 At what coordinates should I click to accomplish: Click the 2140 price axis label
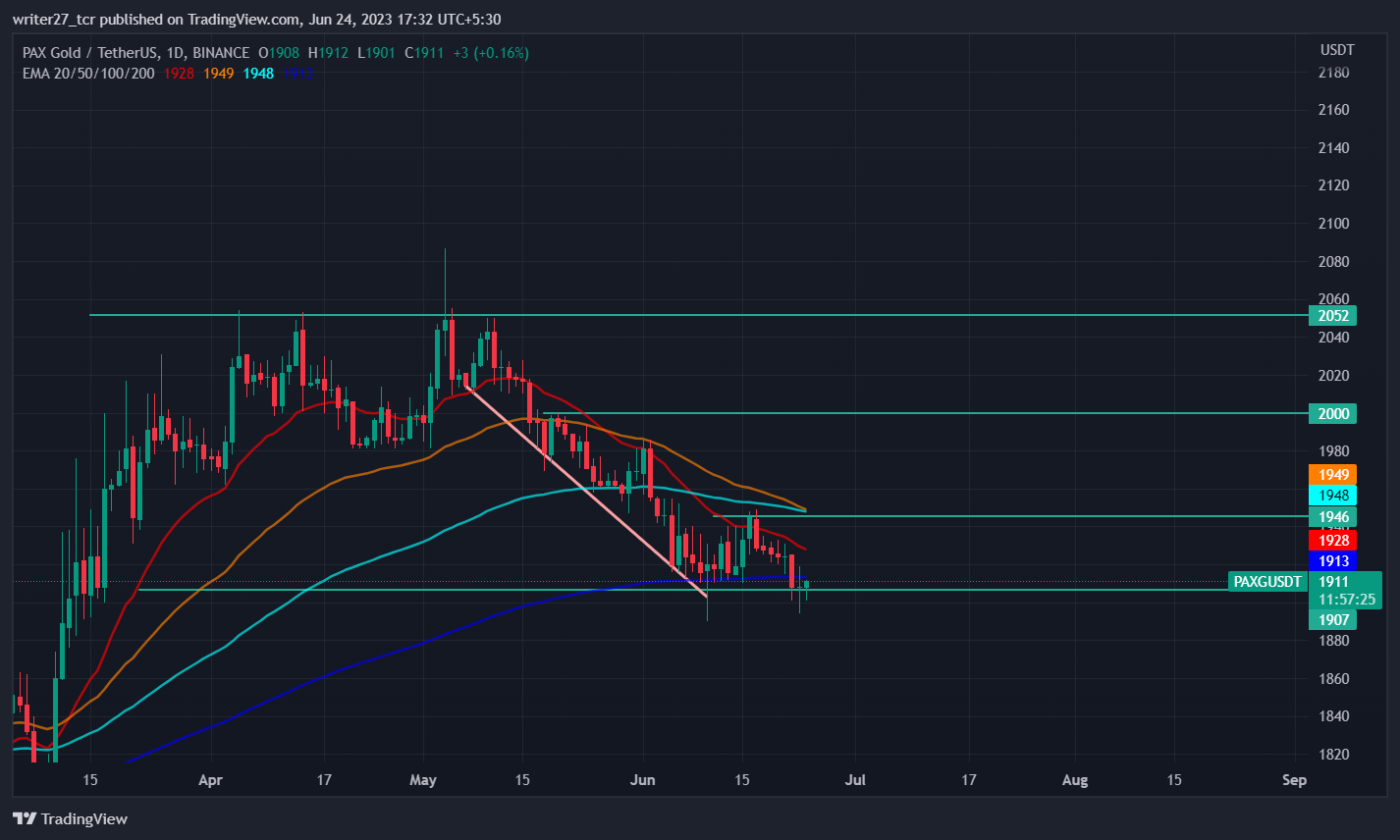click(x=1333, y=147)
